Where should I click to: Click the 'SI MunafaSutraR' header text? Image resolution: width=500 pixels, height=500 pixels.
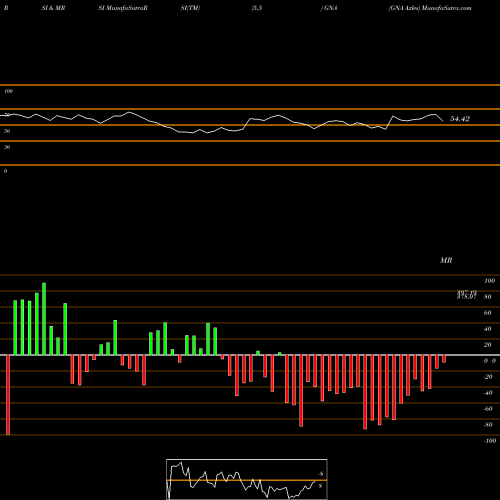(x=123, y=8)
